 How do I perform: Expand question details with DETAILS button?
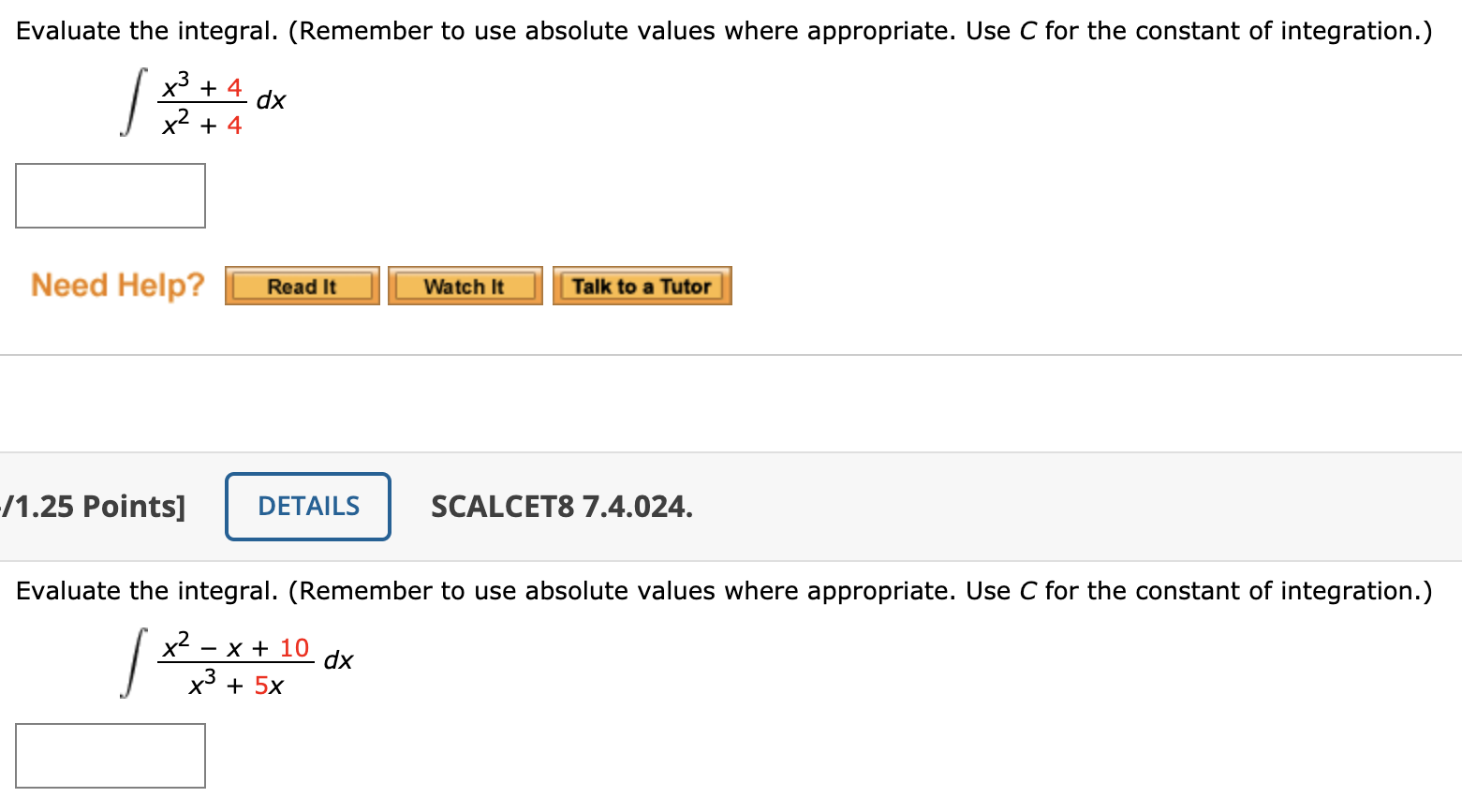click(307, 506)
